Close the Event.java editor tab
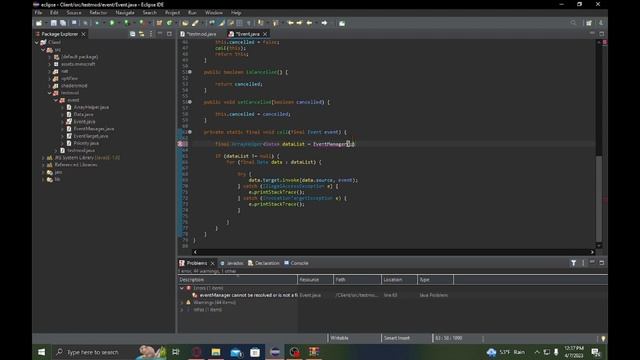 265,34
